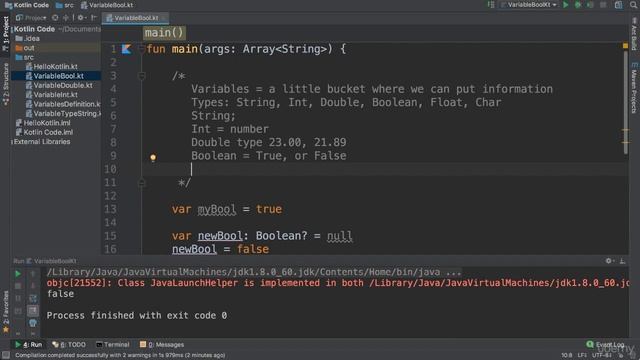Click the Run panel up-arrow icon
This screenshot has height=360, width=640.
33,274
